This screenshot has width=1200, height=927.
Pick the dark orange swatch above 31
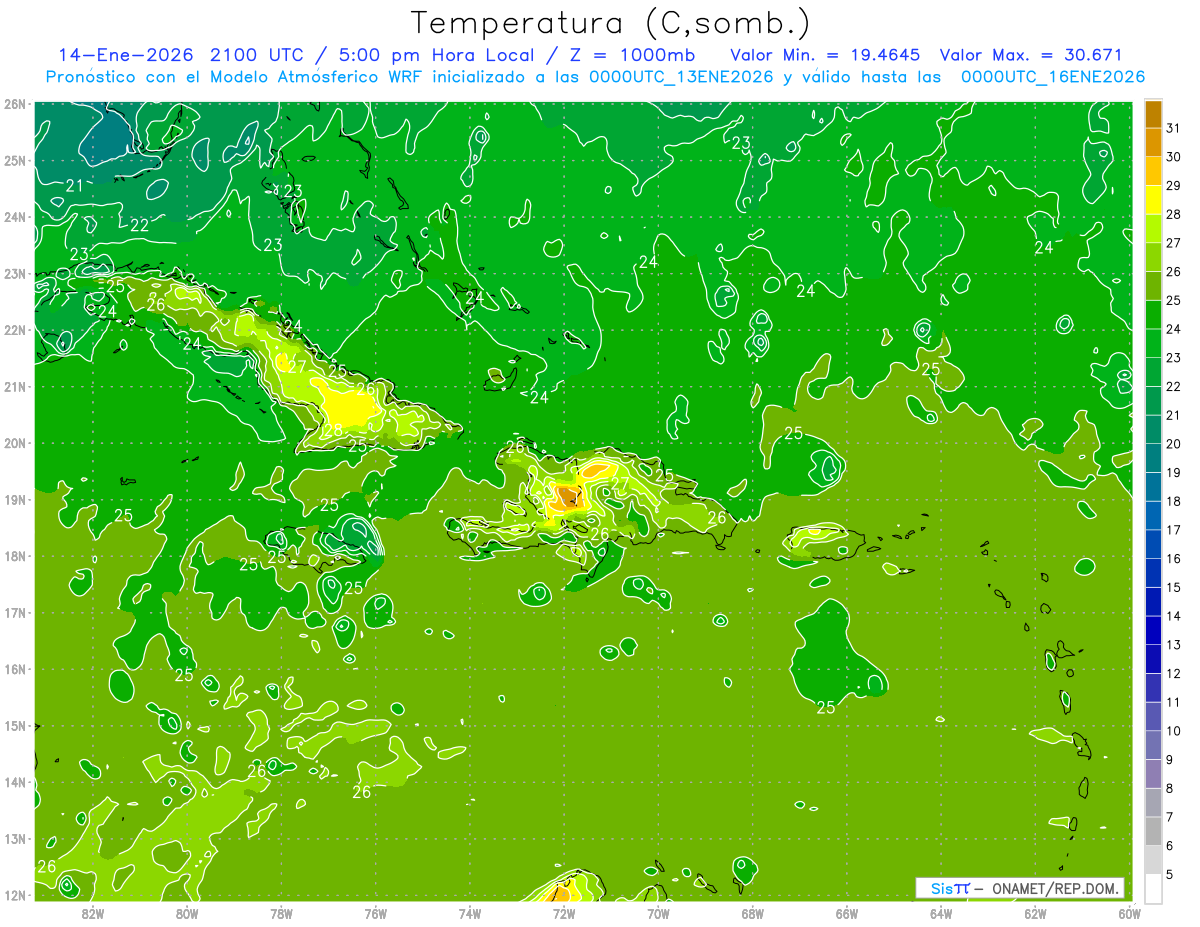point(1153,114)
